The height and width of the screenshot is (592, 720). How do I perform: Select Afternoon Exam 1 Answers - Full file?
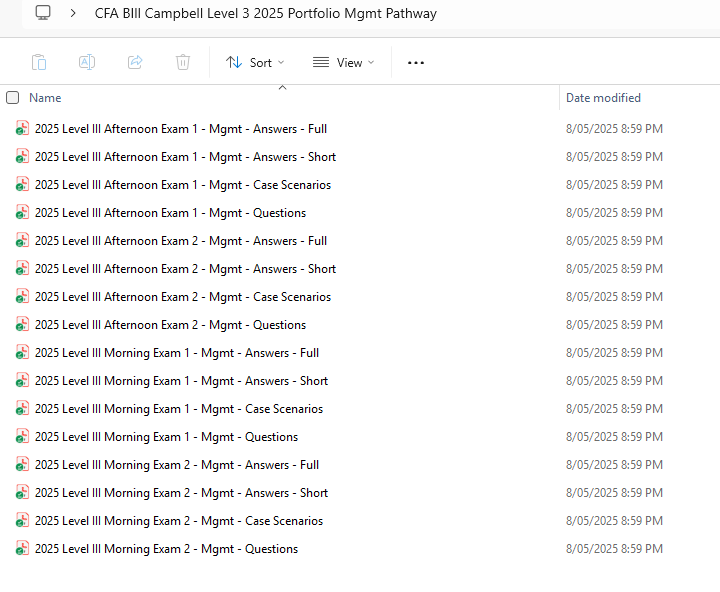[x=181, y=129]
